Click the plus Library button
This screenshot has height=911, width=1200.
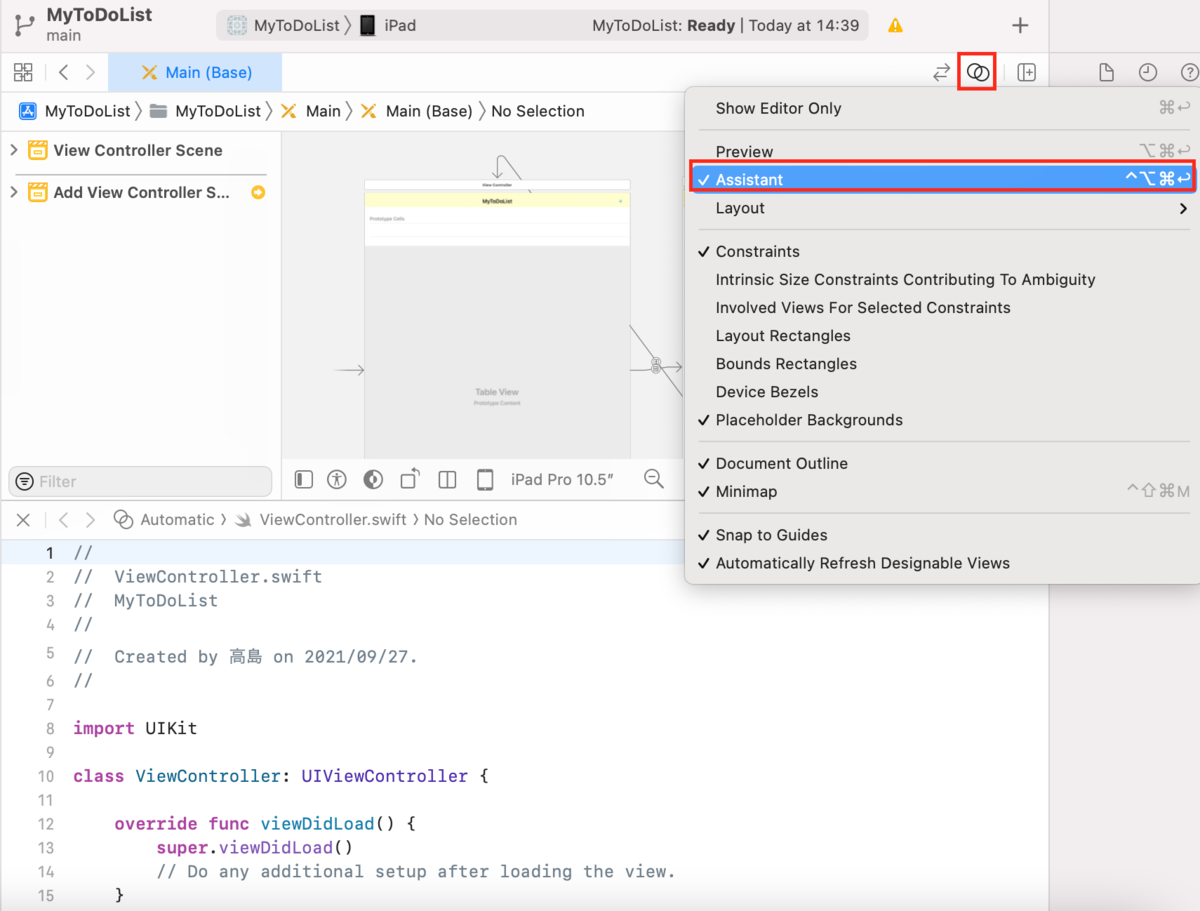[1020, 26]
